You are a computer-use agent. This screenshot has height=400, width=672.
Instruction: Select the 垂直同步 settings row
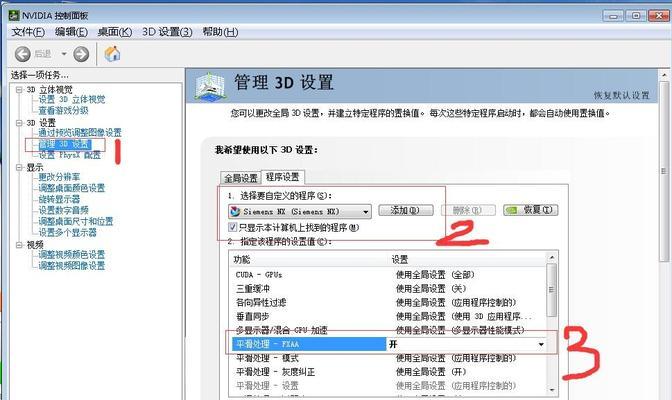[388, 316]
